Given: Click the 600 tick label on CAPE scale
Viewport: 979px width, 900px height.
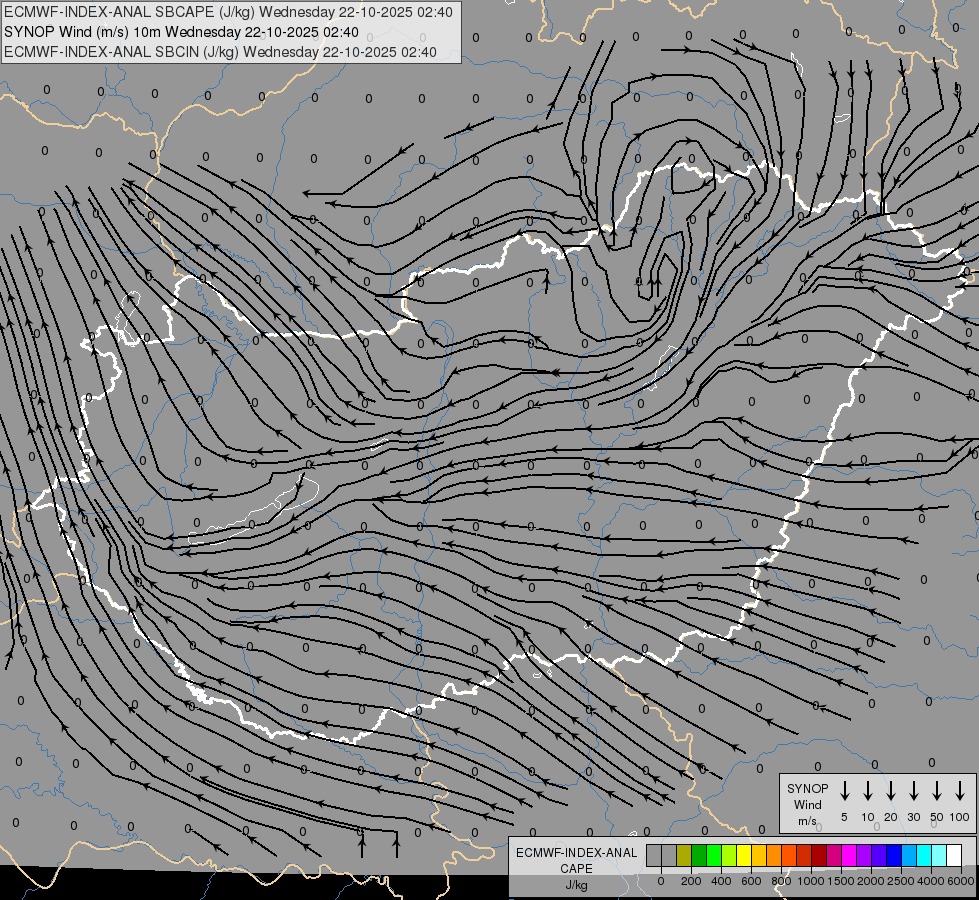Looking at the screenshot, I should pos(751,881).
